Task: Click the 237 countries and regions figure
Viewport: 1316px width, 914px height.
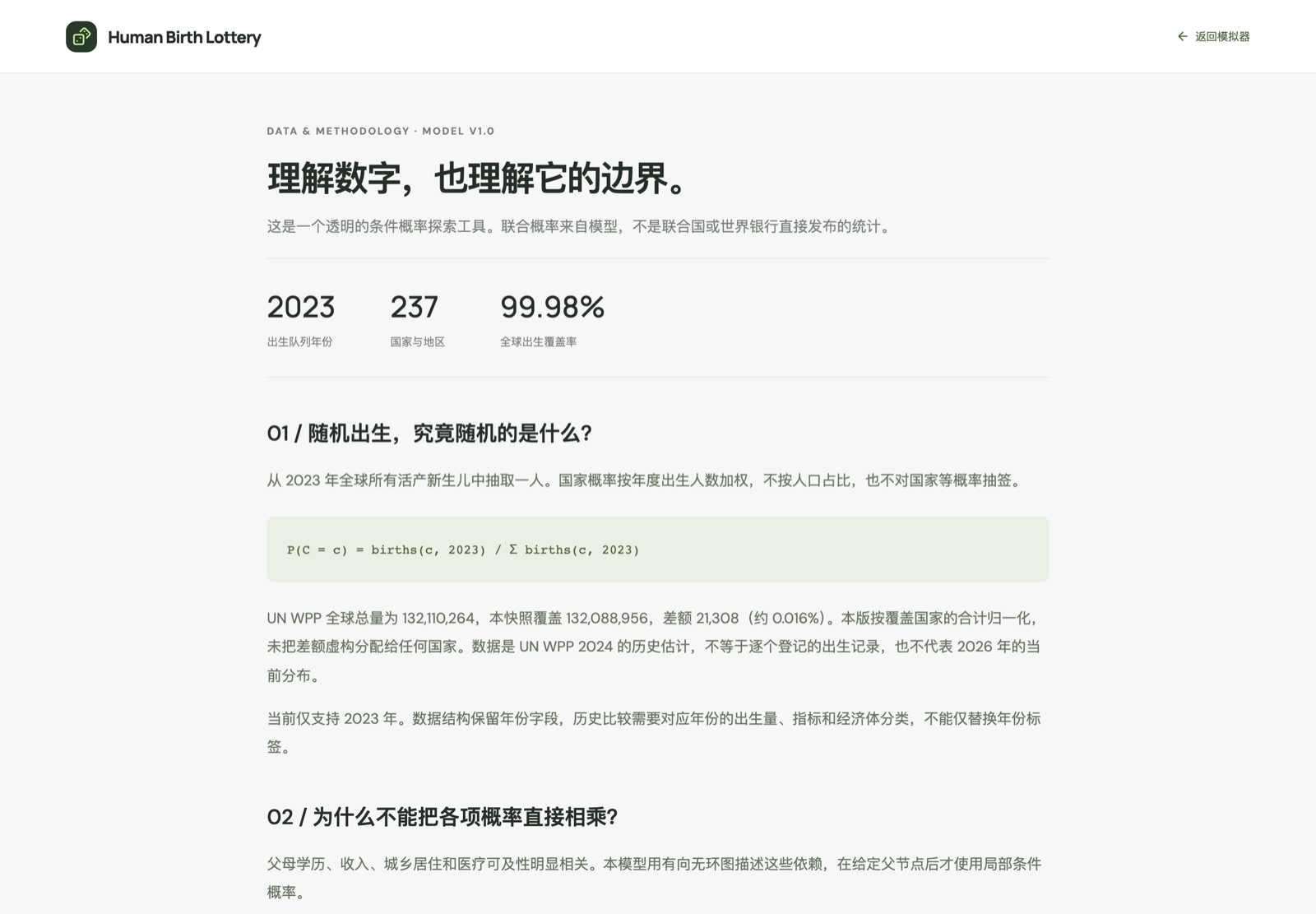Action: [414, 307]
